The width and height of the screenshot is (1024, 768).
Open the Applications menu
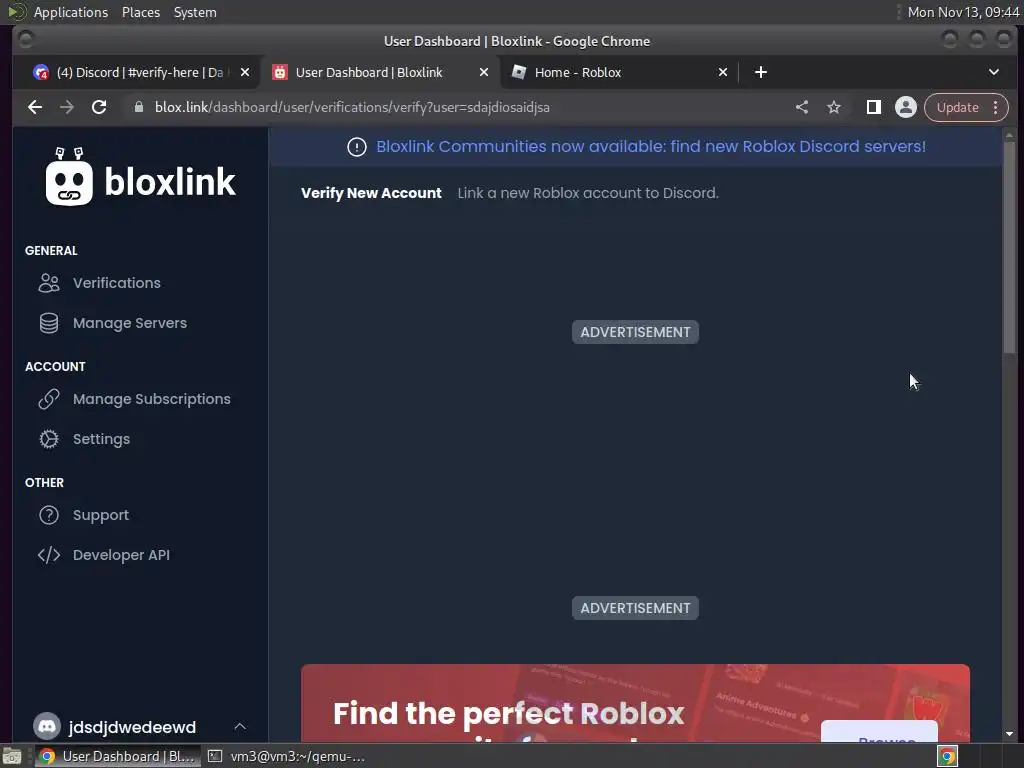pos(71,12)
